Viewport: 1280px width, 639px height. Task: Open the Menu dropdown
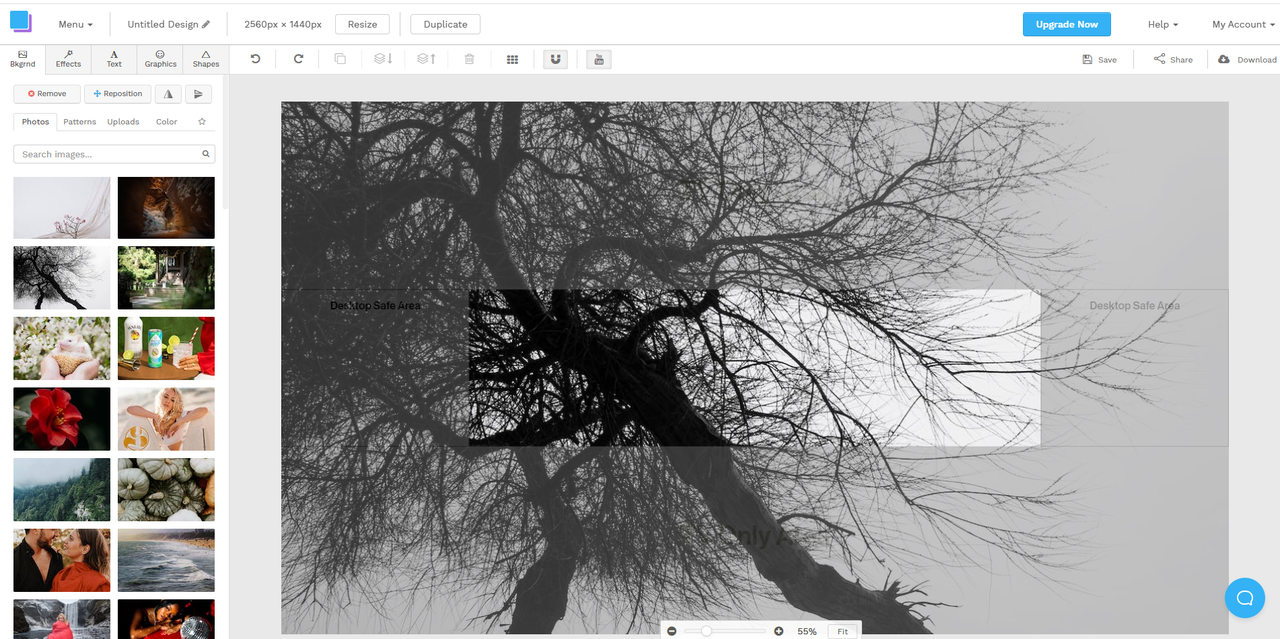[74, 24]
